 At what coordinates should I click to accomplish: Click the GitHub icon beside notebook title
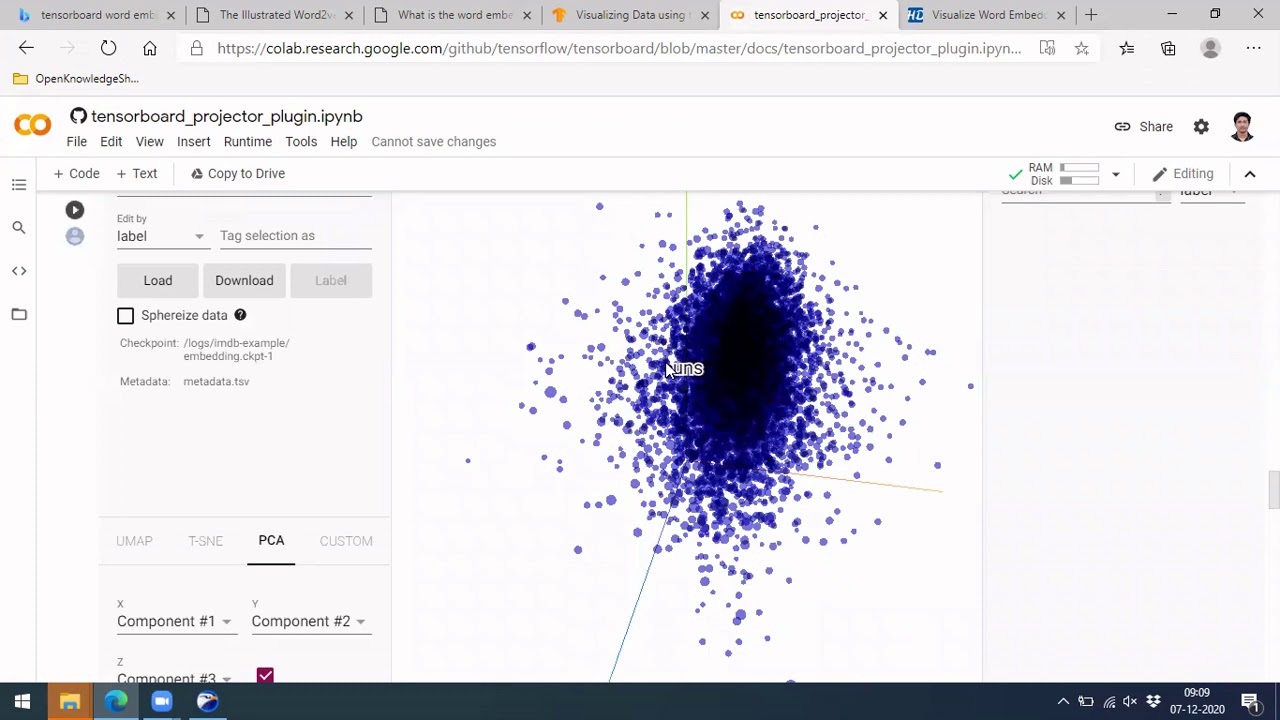click(78, 116)
